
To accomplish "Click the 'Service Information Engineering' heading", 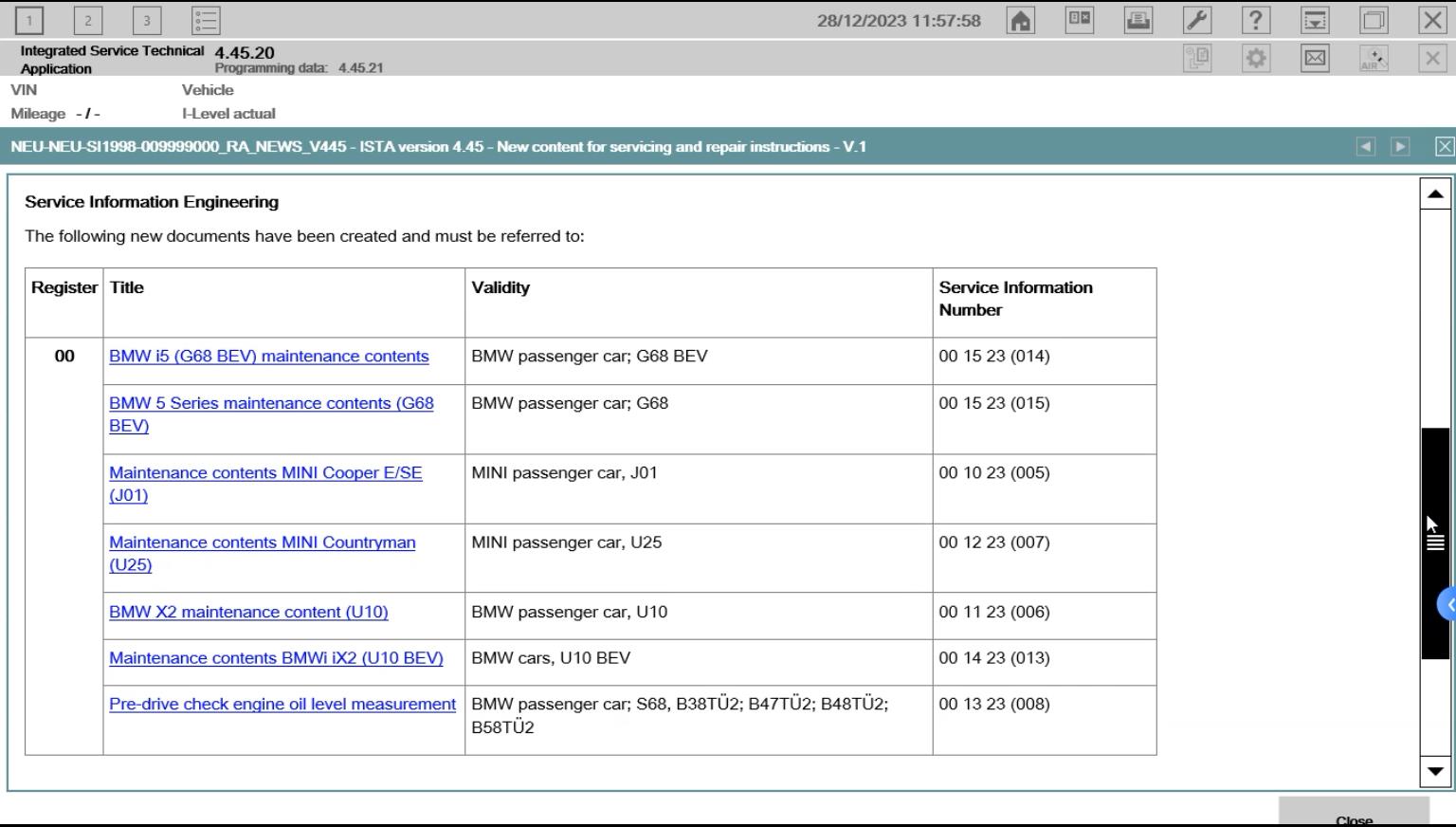I will tap(152, 202).
